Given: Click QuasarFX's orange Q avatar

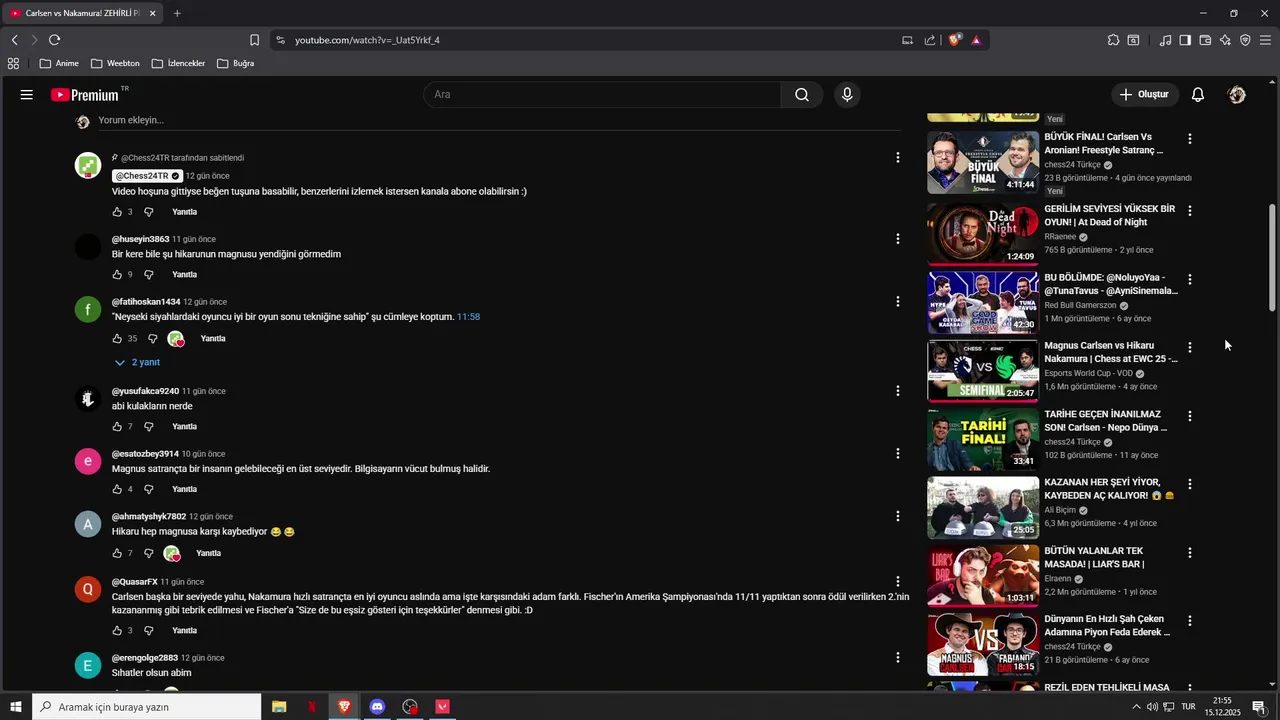Looking at the screenshot, I should [88, 589].
